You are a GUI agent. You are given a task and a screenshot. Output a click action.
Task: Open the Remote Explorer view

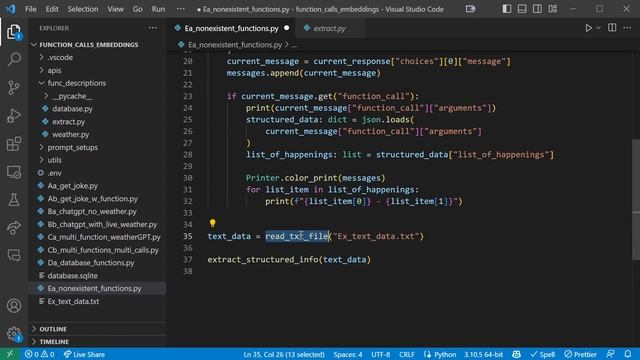point(14,172)
